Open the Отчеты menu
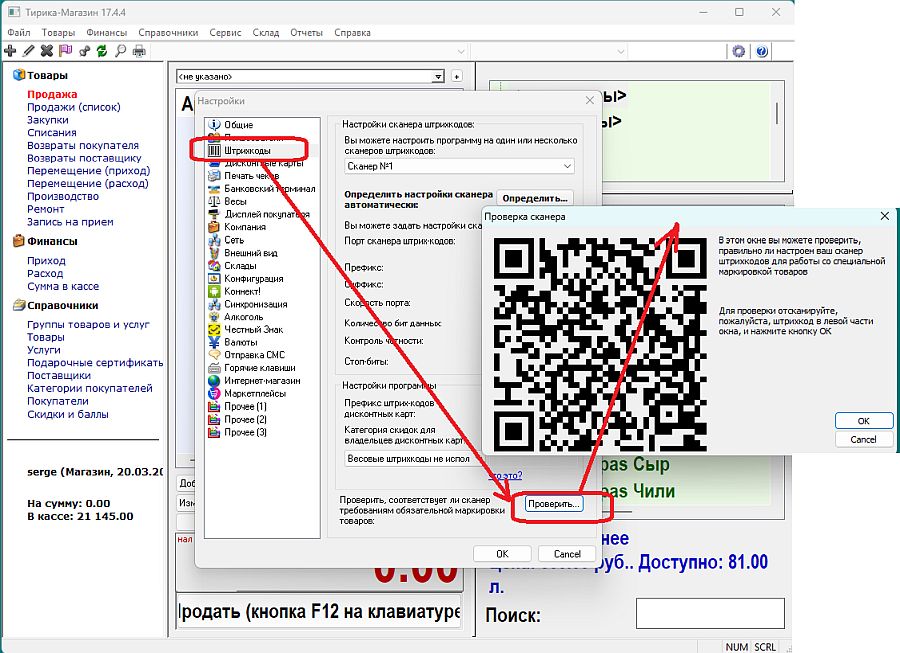The image size is (900, 653). coord(306,32)
